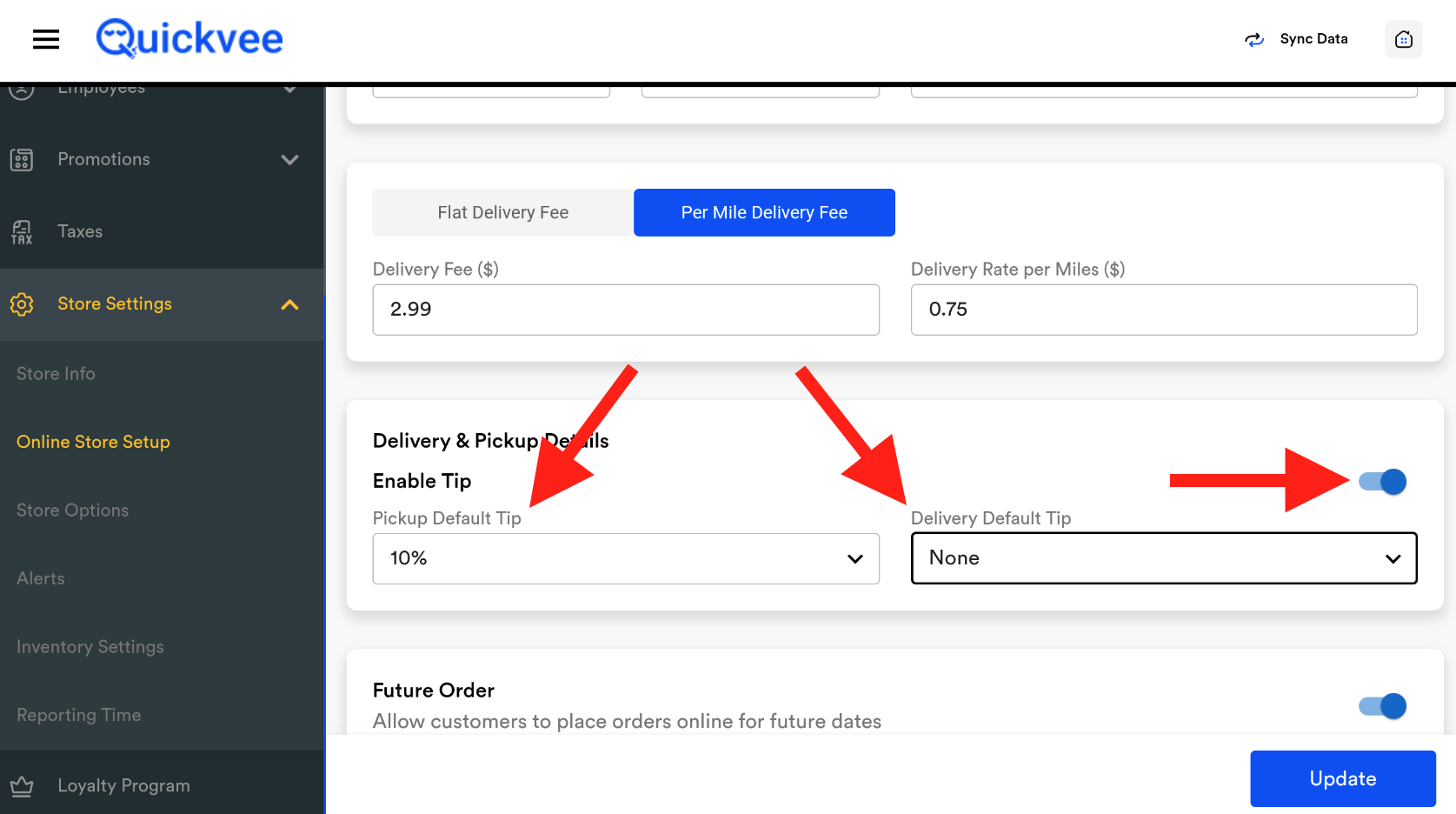Click the Promotions sidebar icon

[22, 159]
